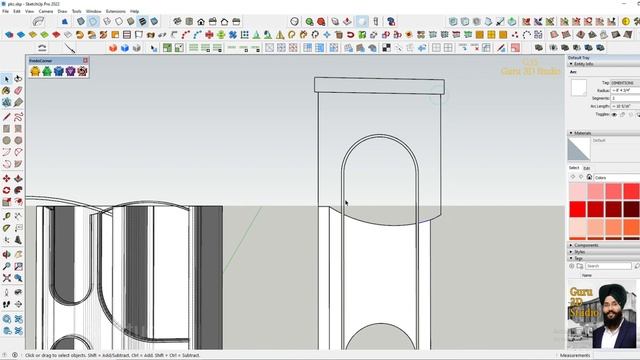This screenshot has width=640, height=360.
Task: Select the Polygon tool
Action: pyautogui.click(x=18, y=140)
